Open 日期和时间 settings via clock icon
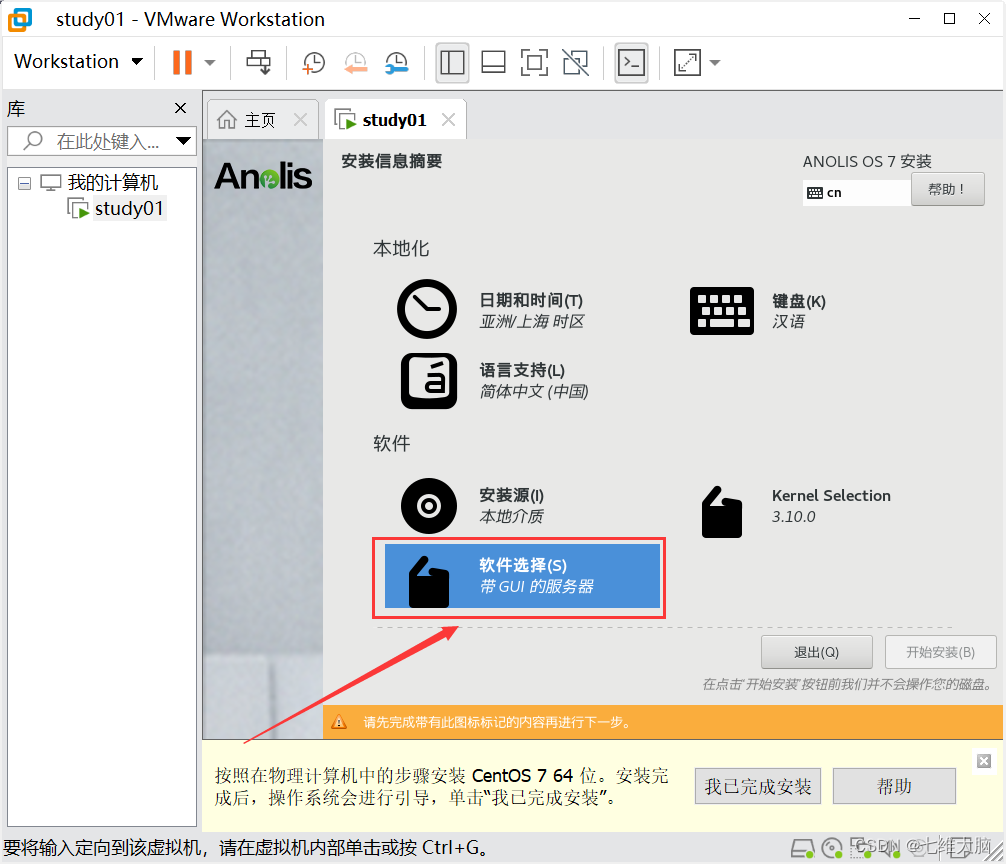Image resolution: width=1006 pixels, height=864 pixels. click(x=427, y=309)
